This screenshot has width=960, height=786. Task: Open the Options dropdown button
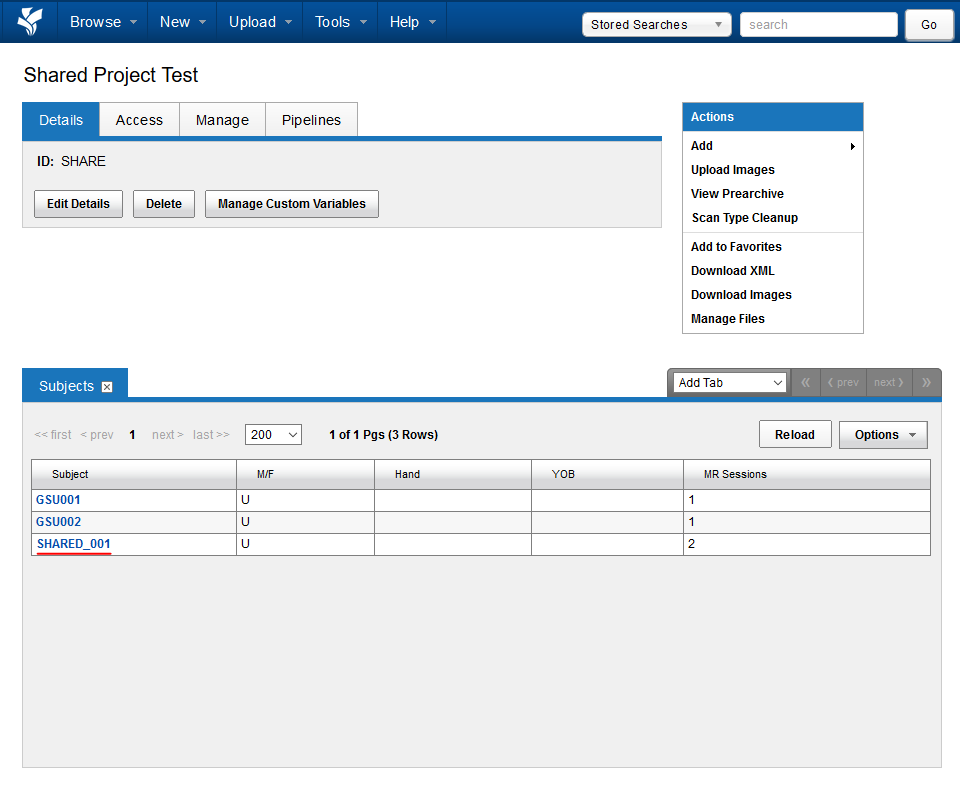(883, 435)
